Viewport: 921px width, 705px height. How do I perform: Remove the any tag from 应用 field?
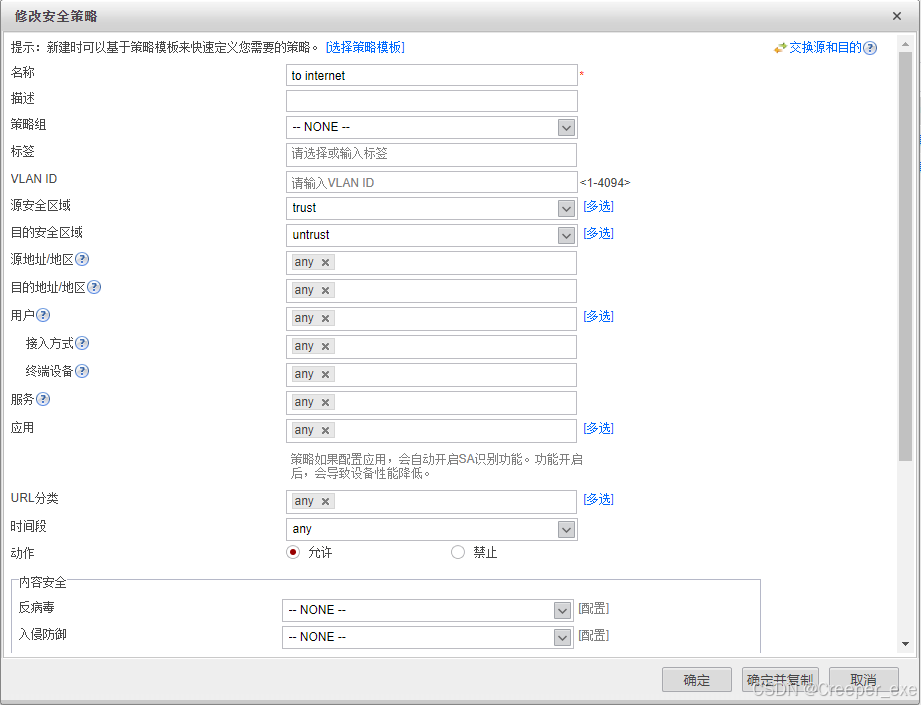point(325,431)
